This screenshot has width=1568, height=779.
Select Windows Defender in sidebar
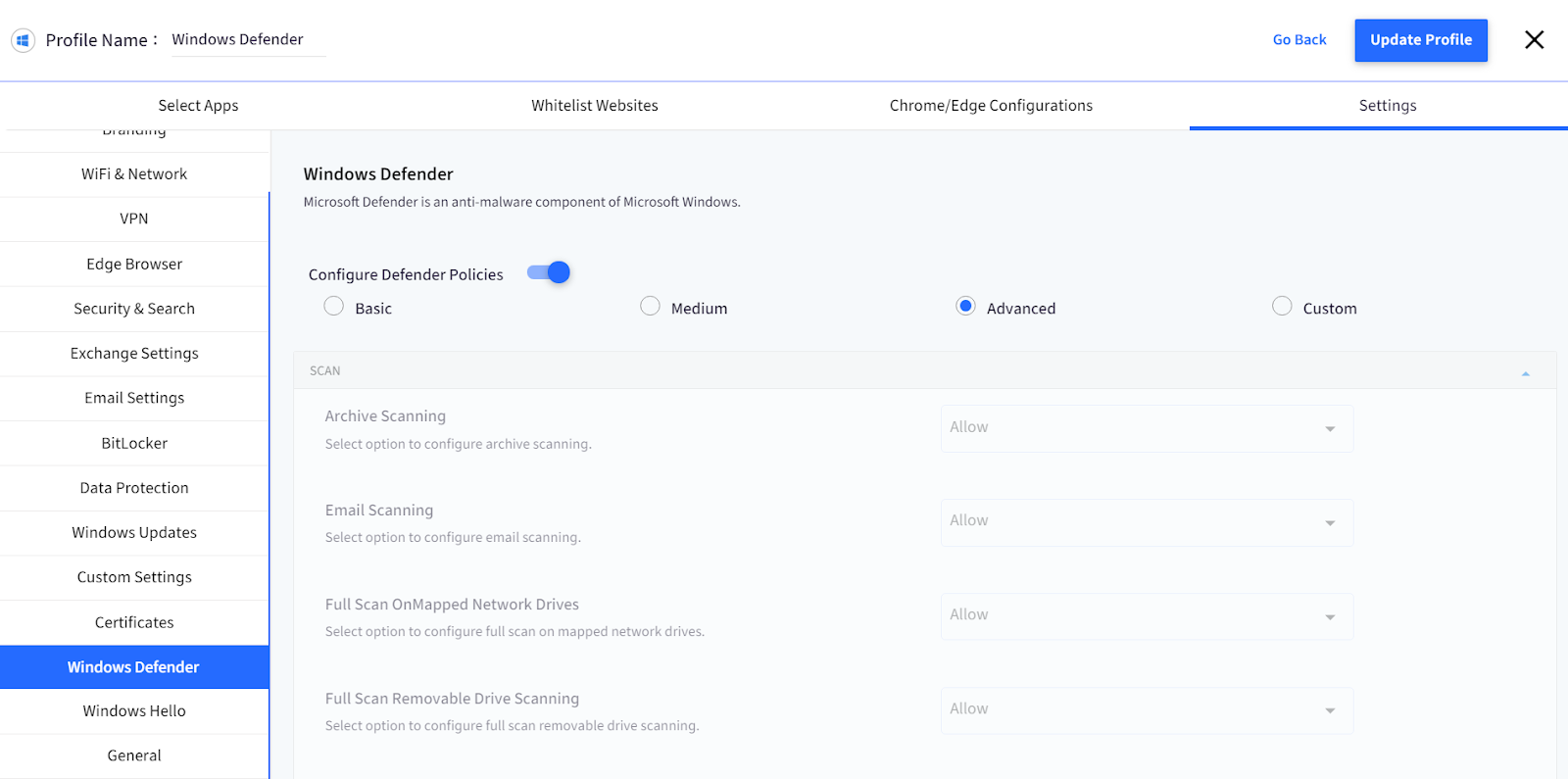click(x=134, y=667)
